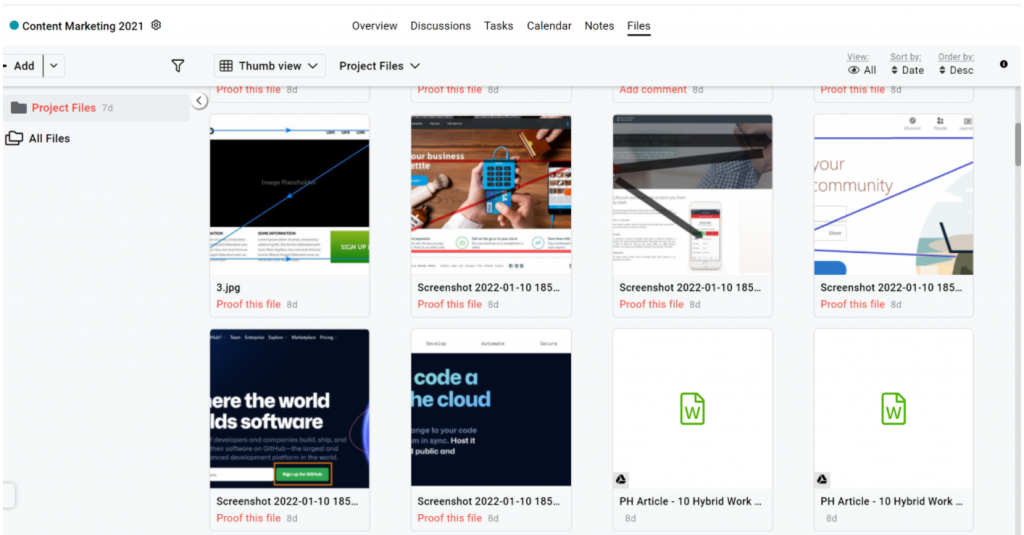Click Word icon on second PH Article
The image size is (1024, 535).
893,409
